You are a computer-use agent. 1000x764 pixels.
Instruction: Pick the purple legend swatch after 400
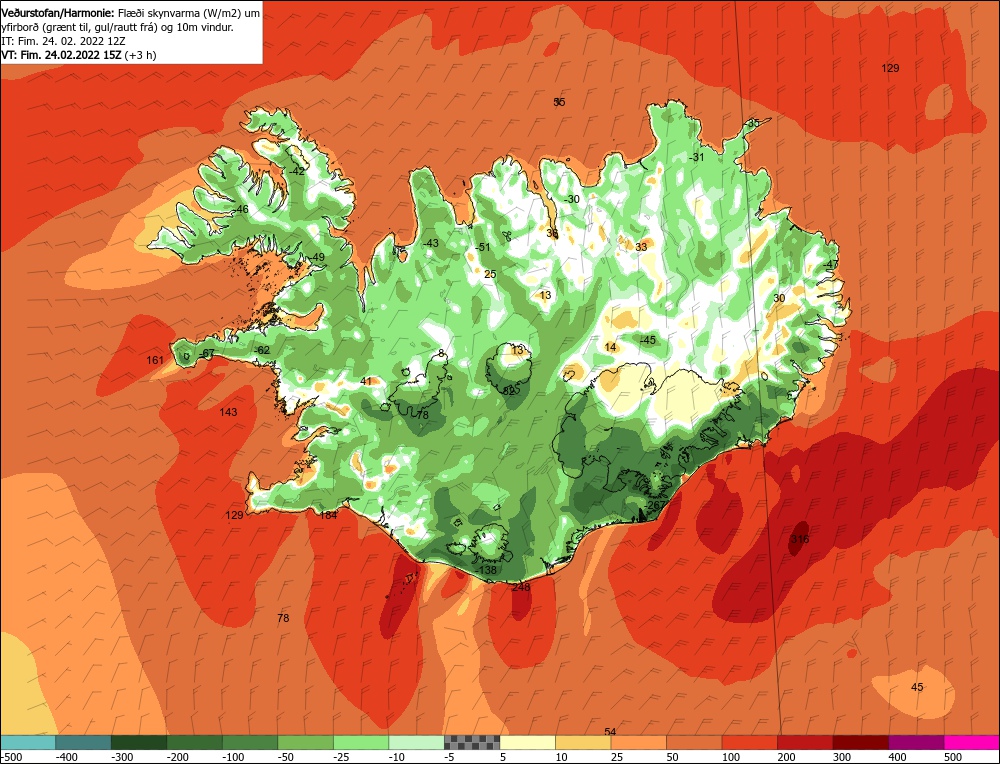click(x=916, y=742)
